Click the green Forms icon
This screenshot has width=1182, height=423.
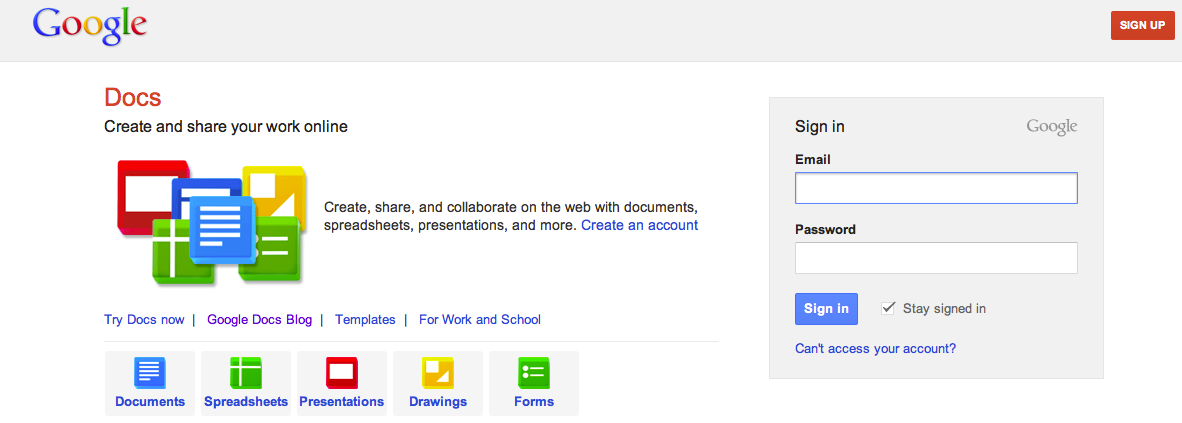534,373
